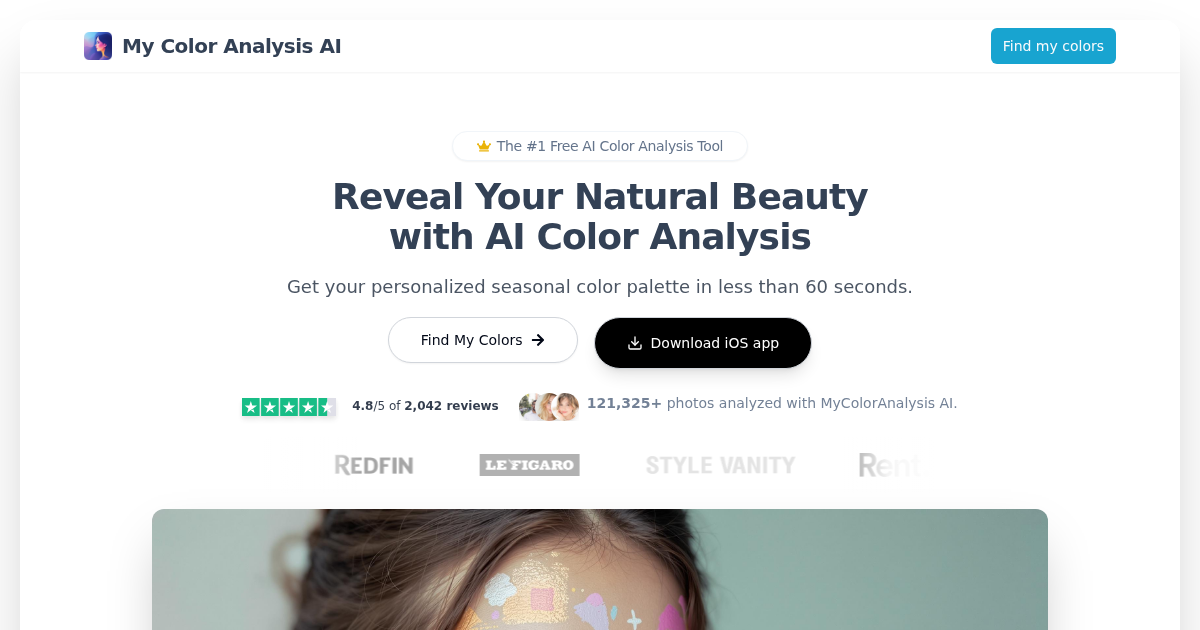Click the arrow icon in Find My Colors
Screen dimensions: 1200x630
(538, 340)
